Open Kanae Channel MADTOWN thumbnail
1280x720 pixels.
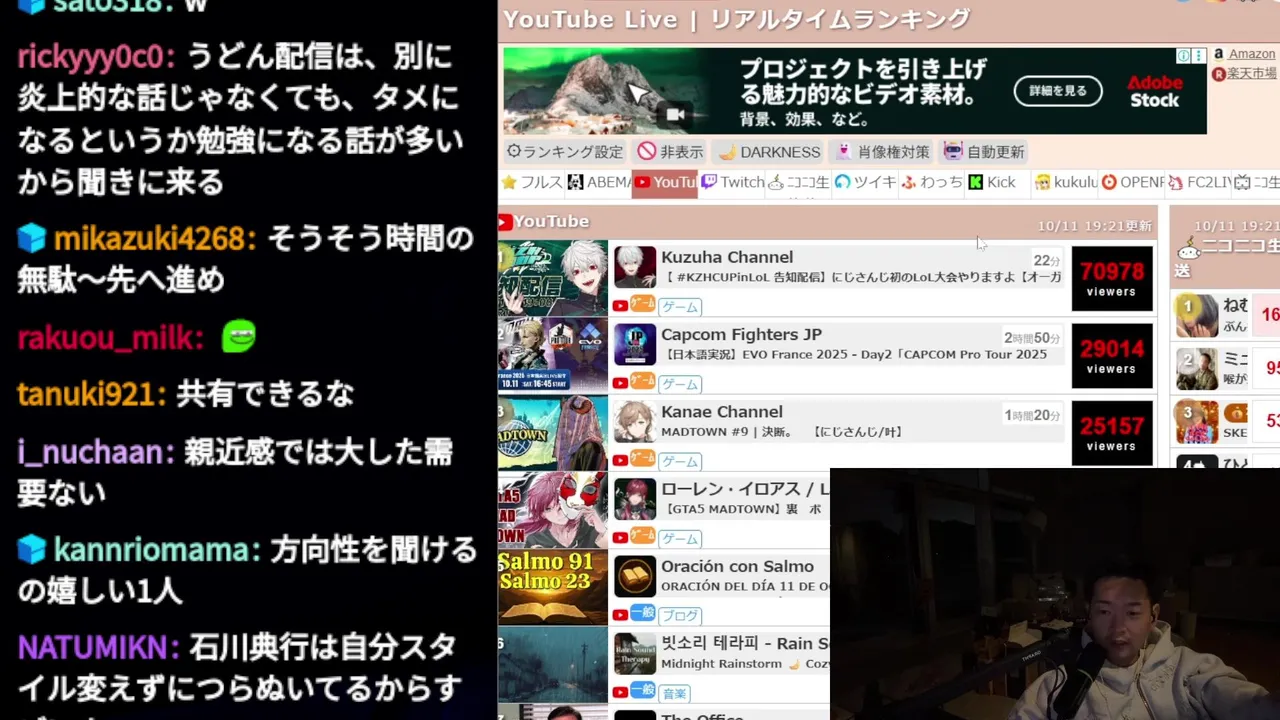(552, 432)
